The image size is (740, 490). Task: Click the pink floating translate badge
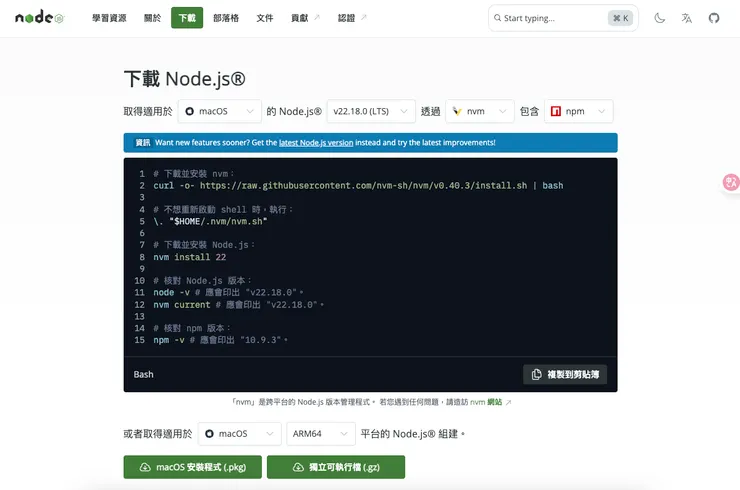pos(731,182)
